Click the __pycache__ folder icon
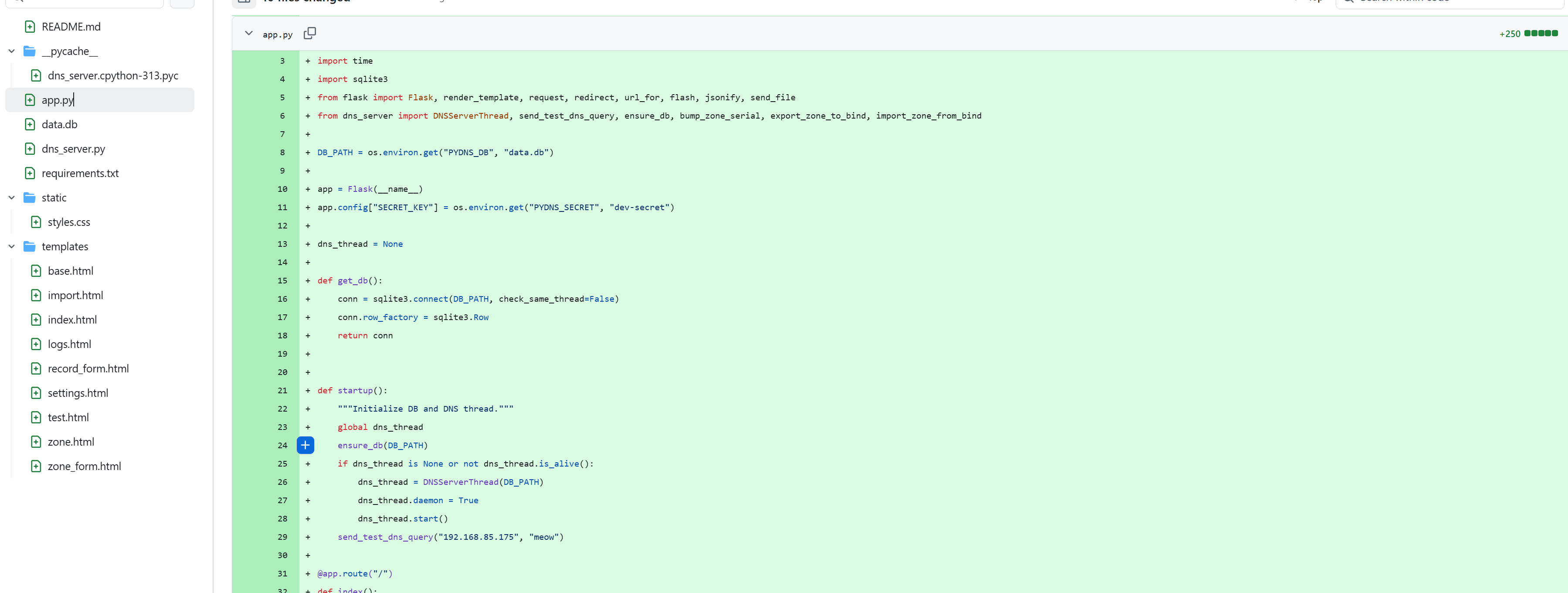 29,51
